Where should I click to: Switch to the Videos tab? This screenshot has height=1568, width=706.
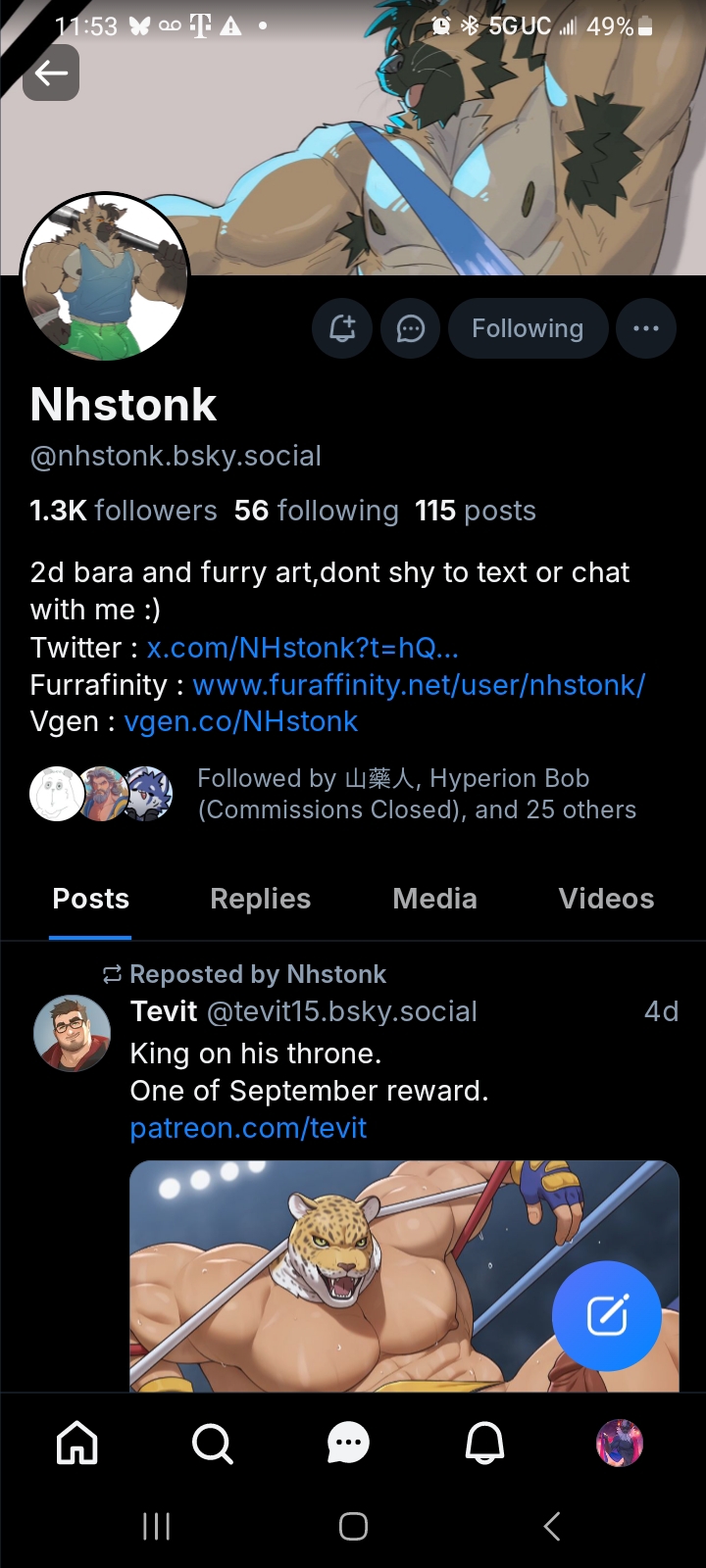click(606, 899)
